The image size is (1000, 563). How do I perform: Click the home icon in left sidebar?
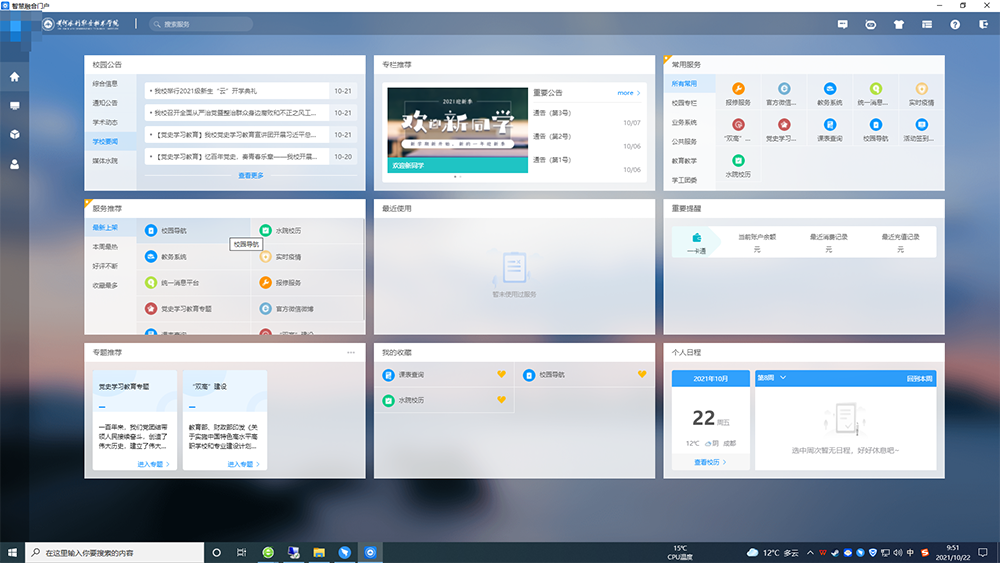click(14, 76)
